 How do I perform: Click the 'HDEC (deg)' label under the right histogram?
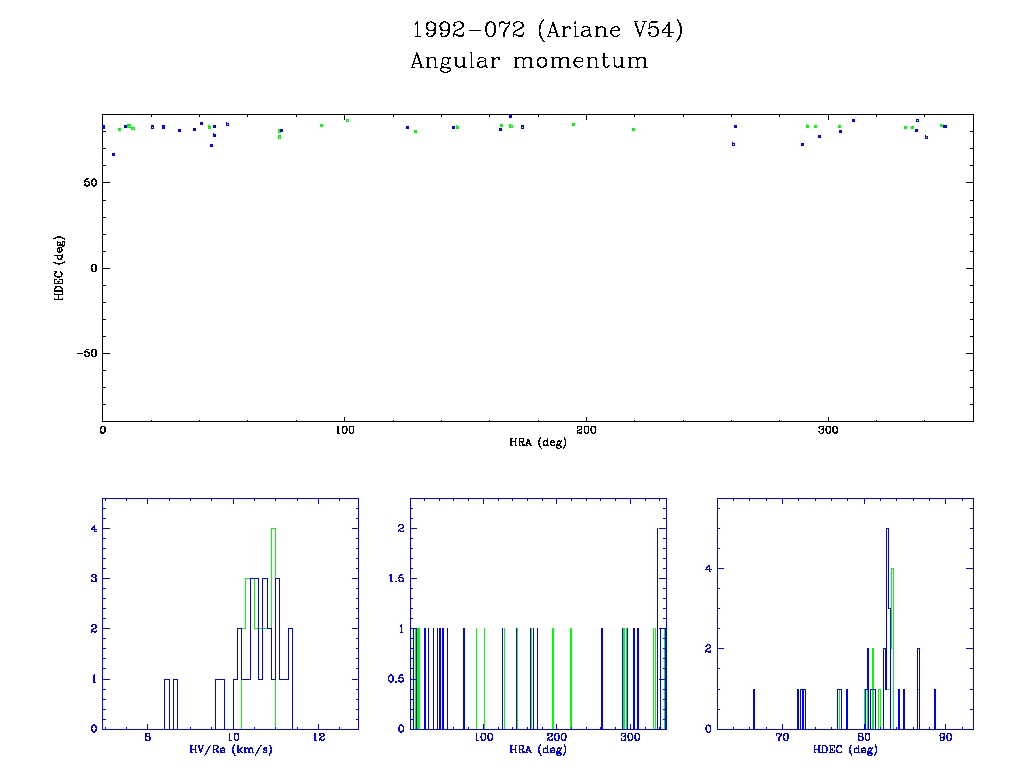click(x=845, y=749)
